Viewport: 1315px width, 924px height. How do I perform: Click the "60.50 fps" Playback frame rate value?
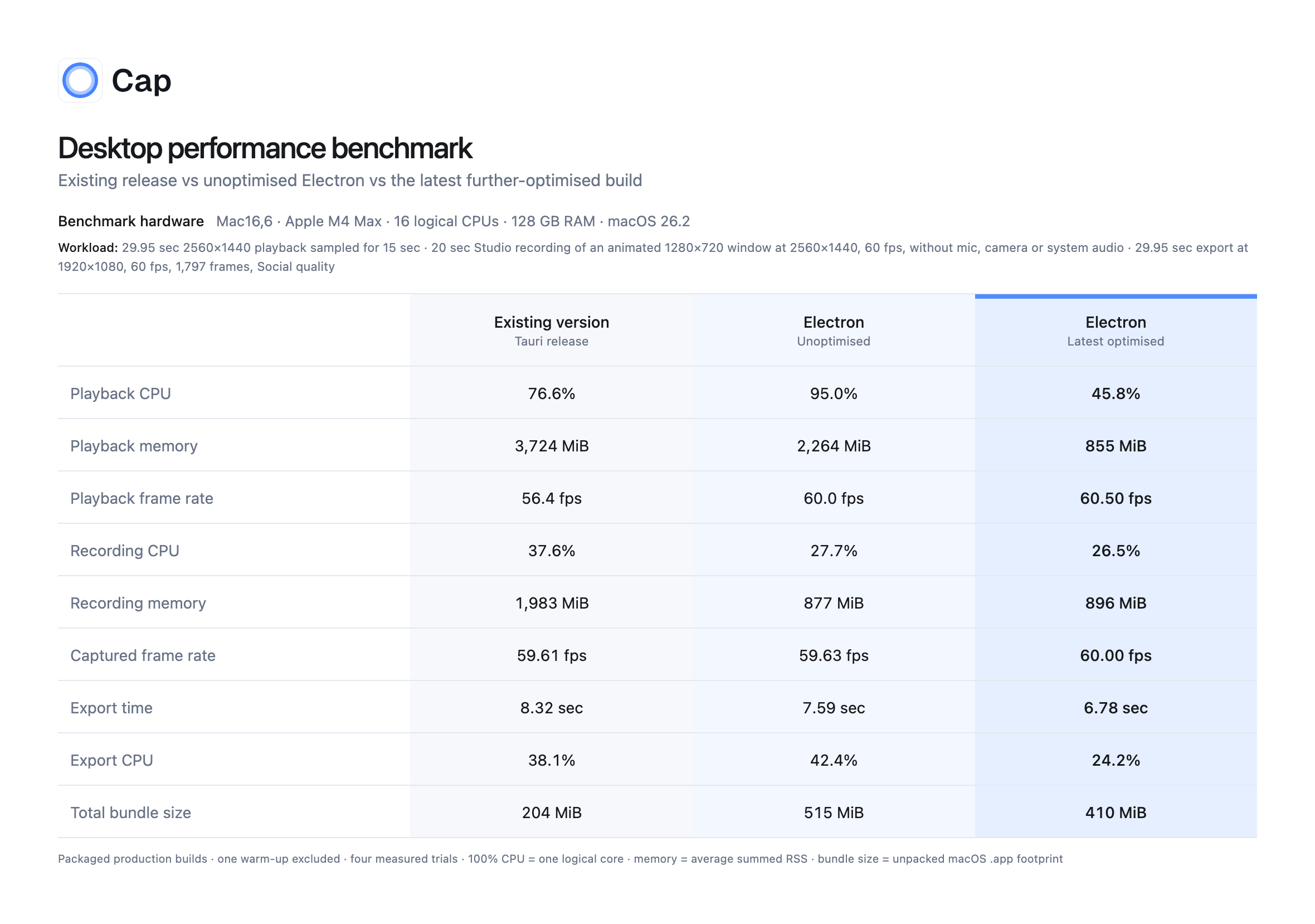tap(1116, 498)
